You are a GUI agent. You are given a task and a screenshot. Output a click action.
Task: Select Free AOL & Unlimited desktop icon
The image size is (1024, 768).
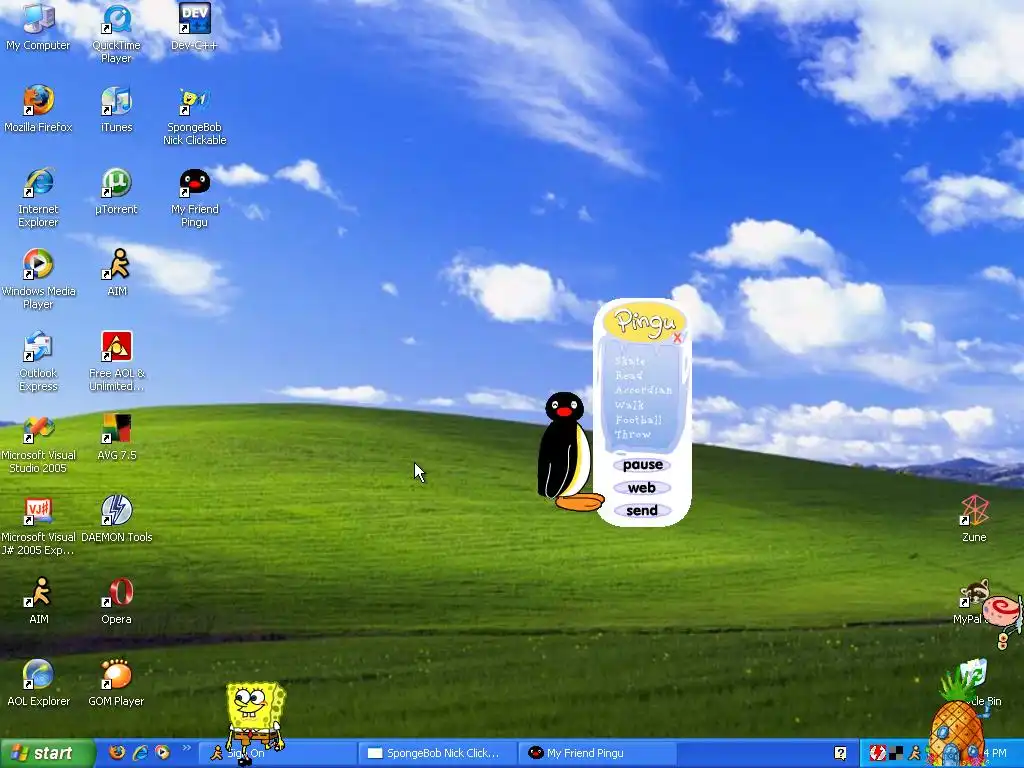(116, 361)
